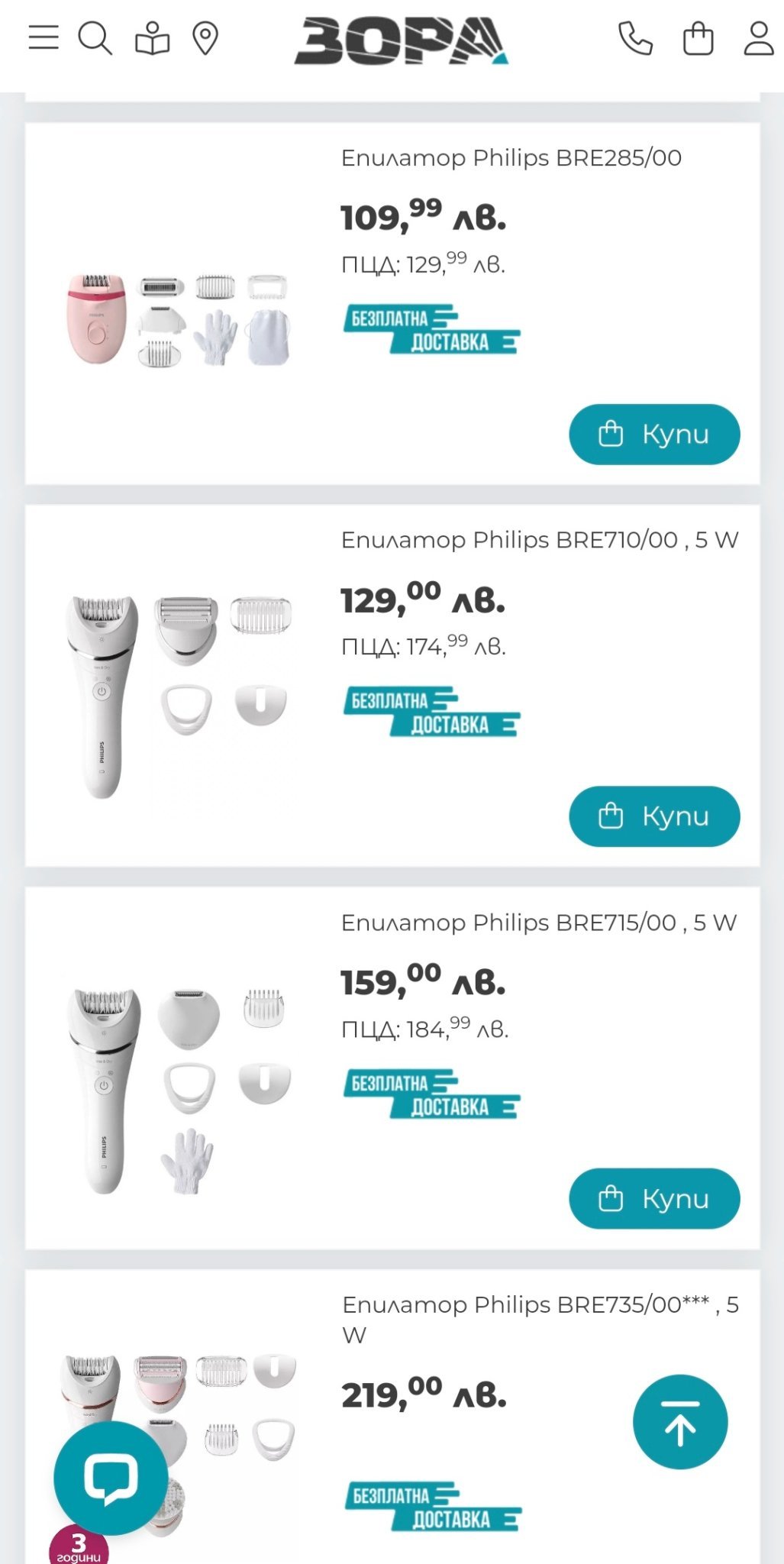This screenshot has height=1564, width=784.
Task: Open the Philips BRE285/00 product title
Action: (511, 158)
